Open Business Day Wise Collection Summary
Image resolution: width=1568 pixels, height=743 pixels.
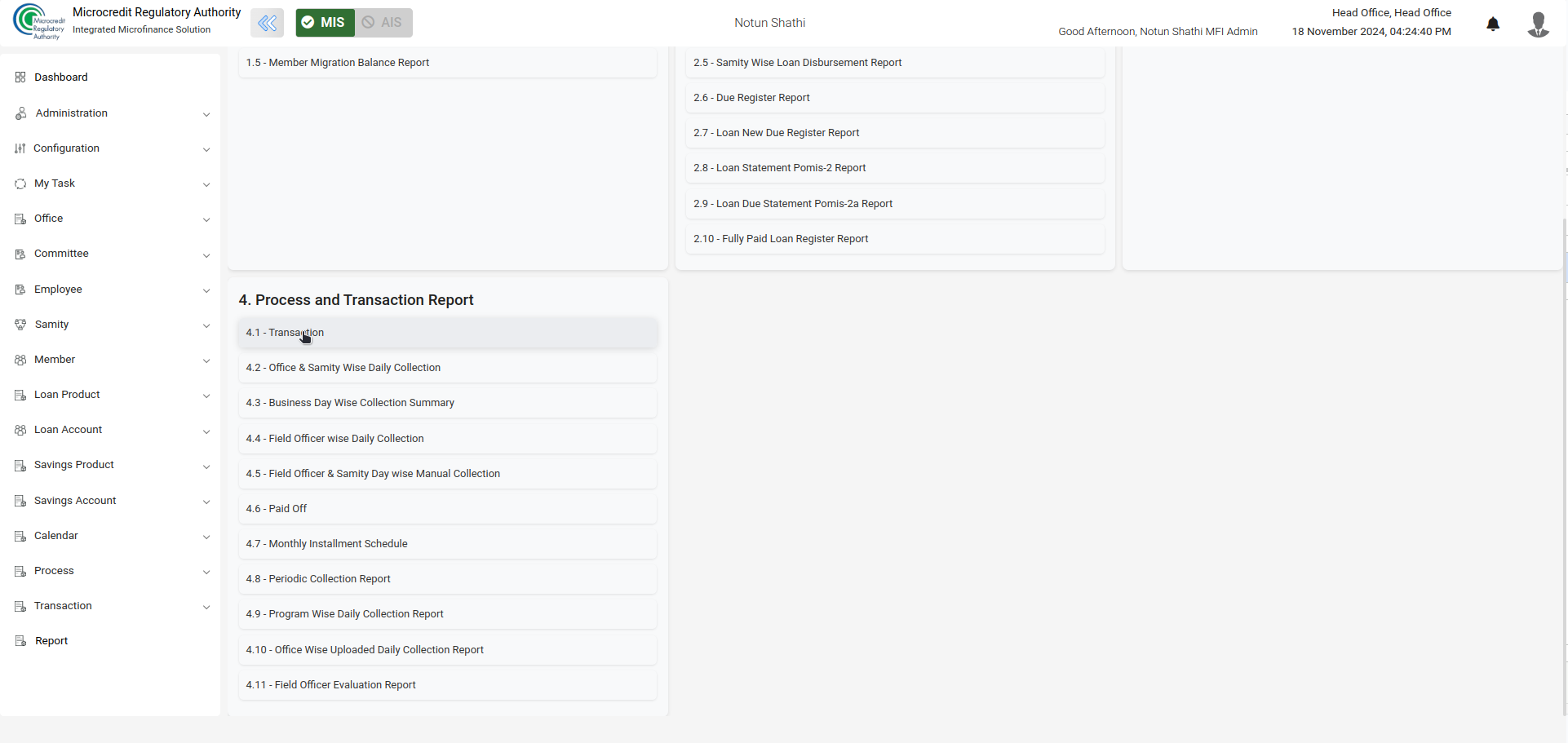(447, 403)
